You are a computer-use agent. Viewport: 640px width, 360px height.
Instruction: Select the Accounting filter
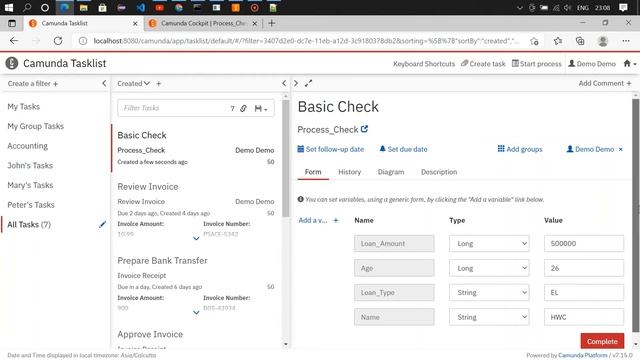(27, 146)
